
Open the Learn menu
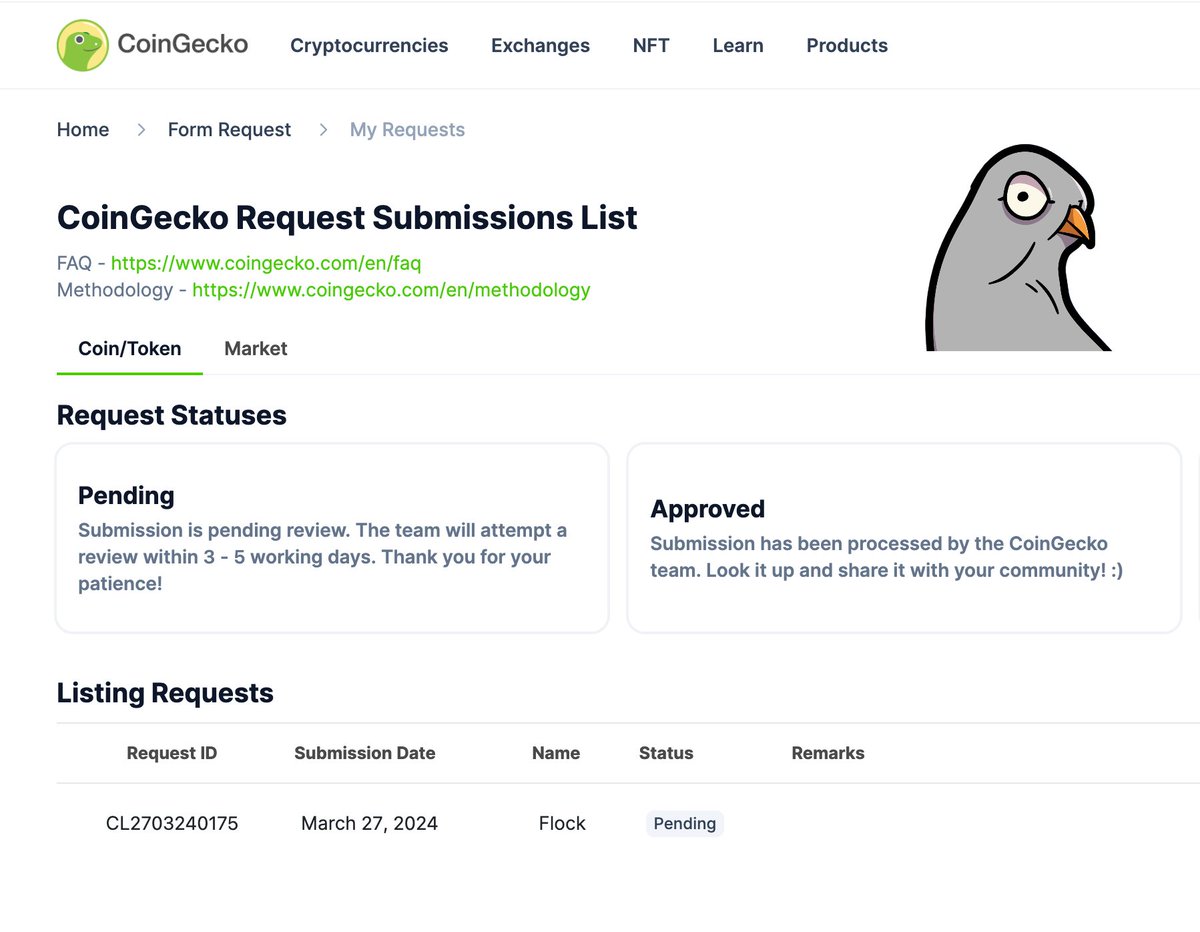[x=738, y=45]
